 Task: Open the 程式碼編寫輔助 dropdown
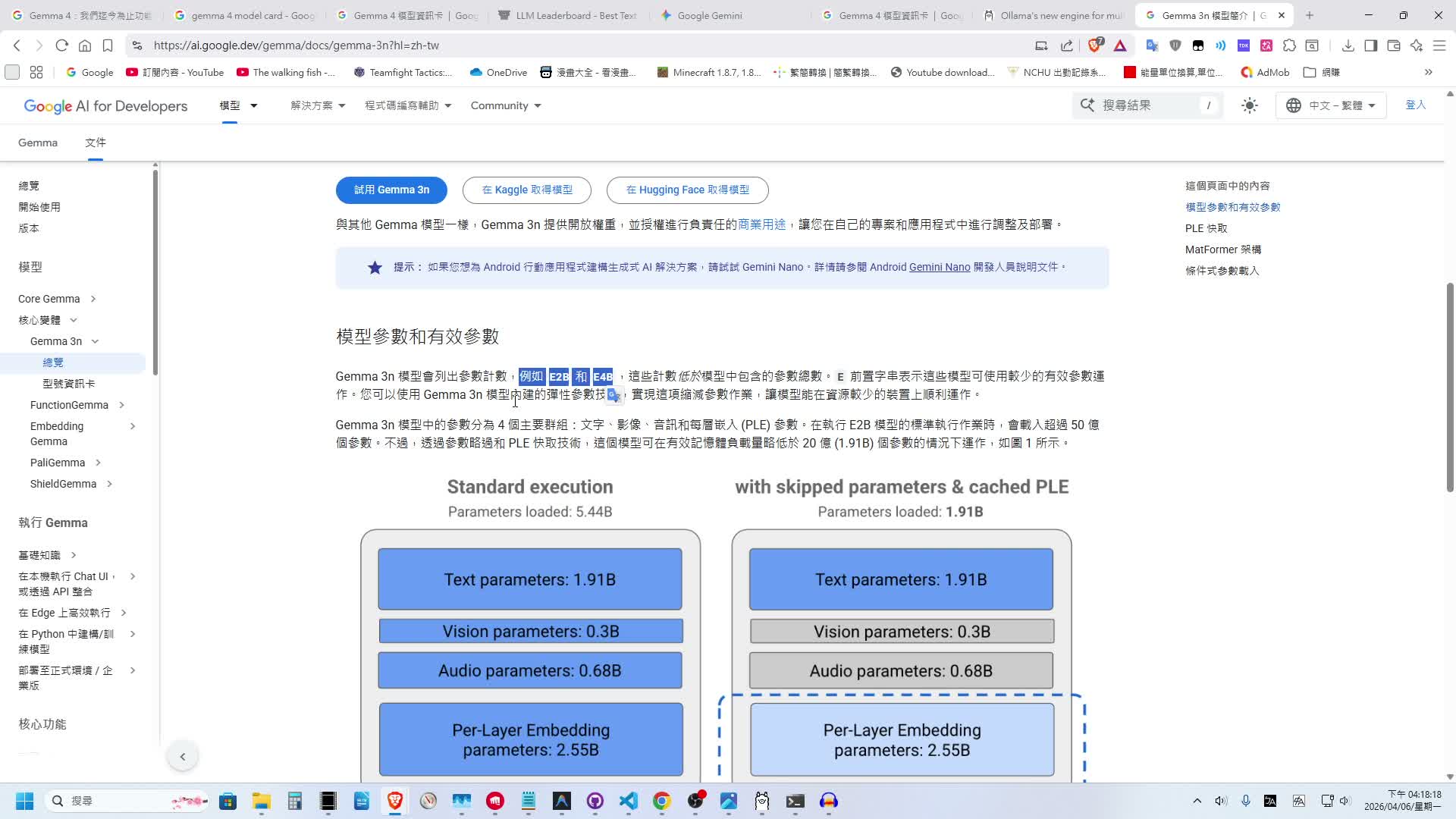[408, 105]
